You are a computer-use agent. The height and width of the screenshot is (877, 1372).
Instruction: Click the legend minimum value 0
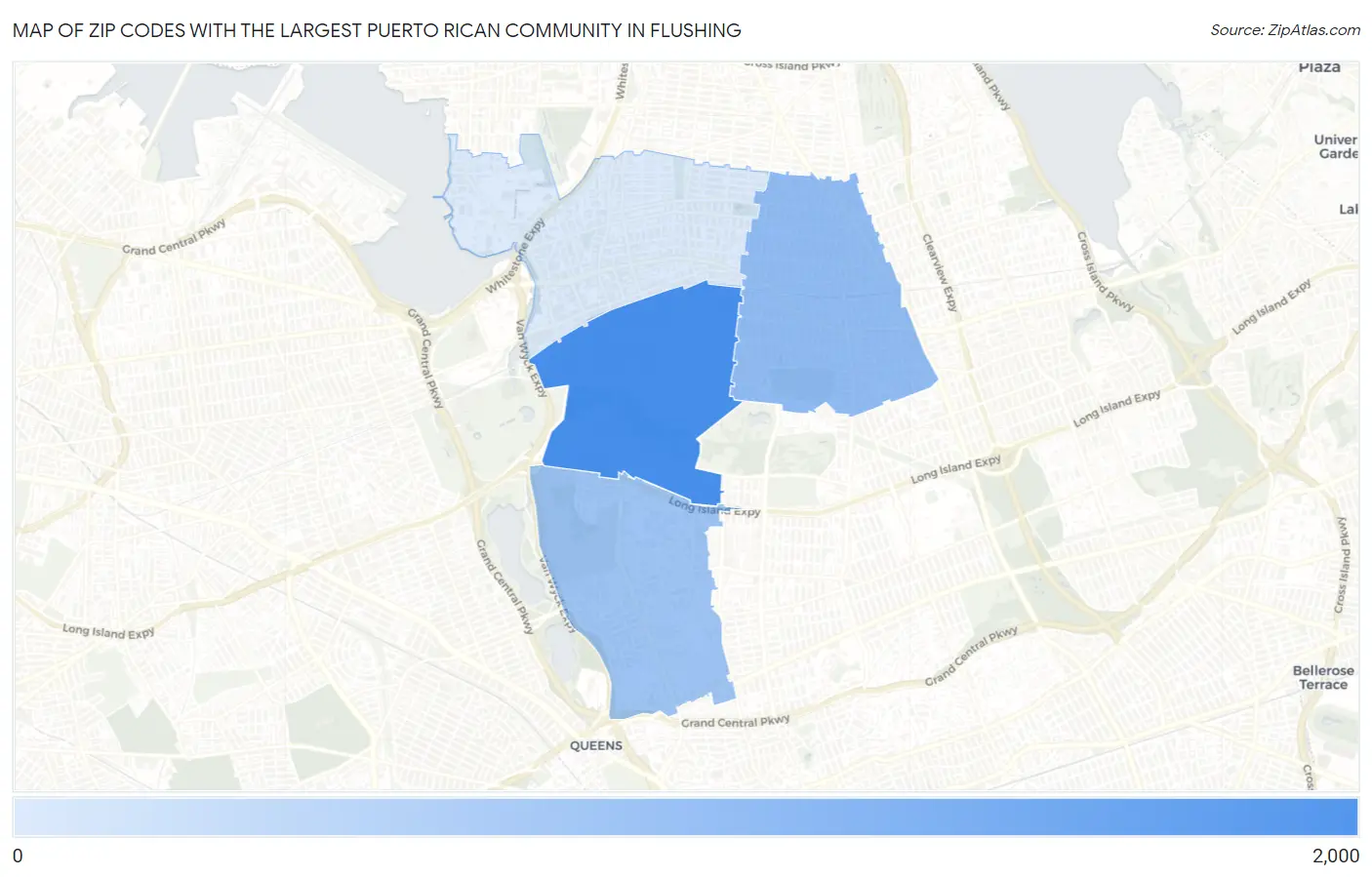(x=18, y=856)
